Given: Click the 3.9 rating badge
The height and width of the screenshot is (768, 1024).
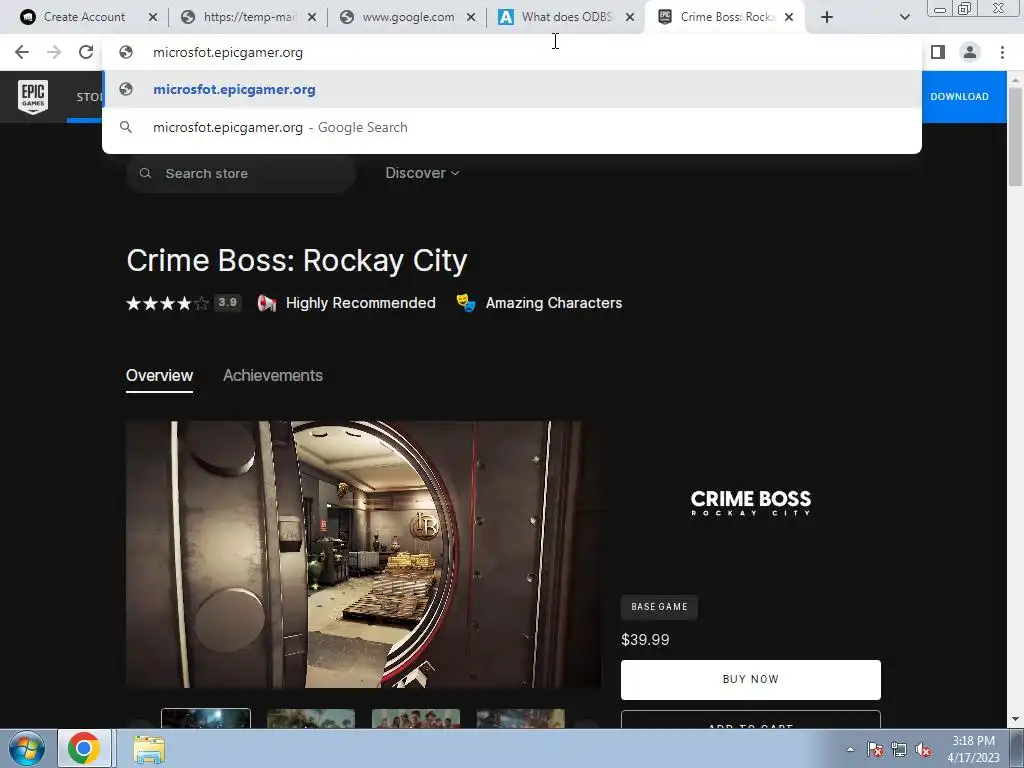Looking at the screenshot, I should coord(227,302).
